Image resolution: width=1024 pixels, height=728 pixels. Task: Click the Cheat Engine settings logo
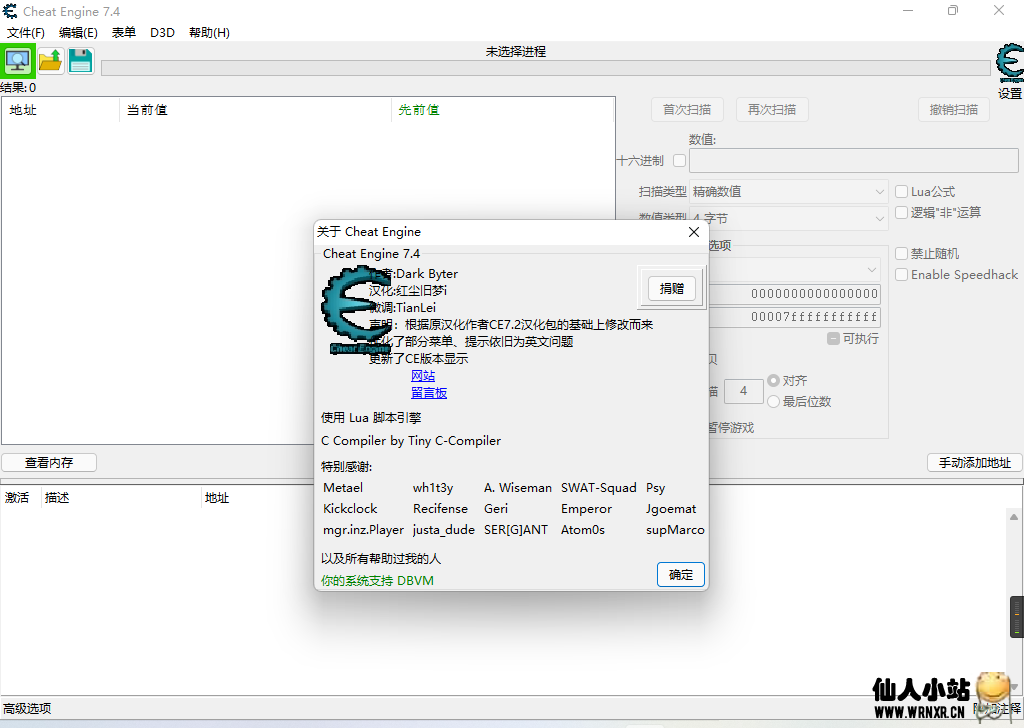point(1010,64)
